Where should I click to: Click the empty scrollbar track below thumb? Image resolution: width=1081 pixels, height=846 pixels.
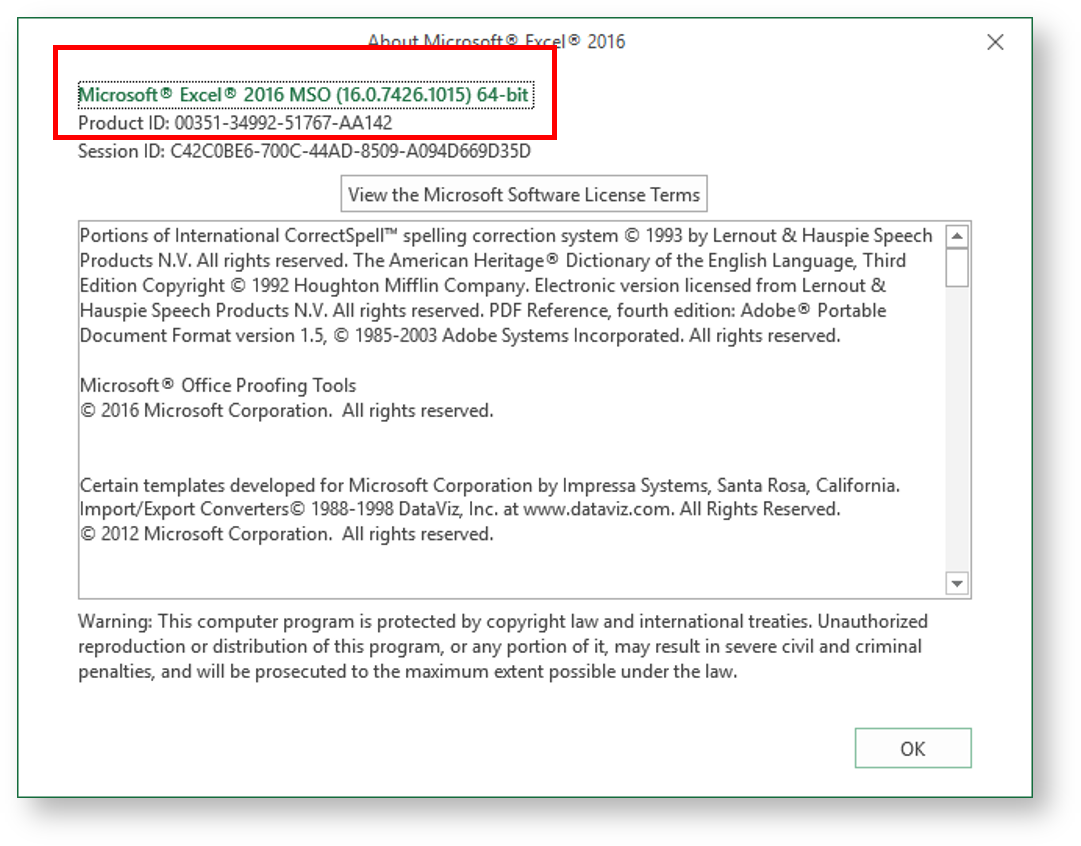click(957, 430)
